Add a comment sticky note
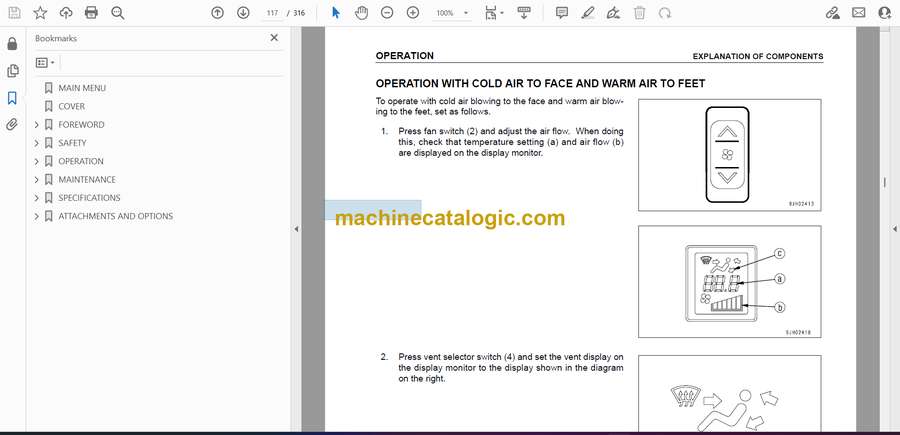Viewport: 900px width, 435px height. point(562,13)
